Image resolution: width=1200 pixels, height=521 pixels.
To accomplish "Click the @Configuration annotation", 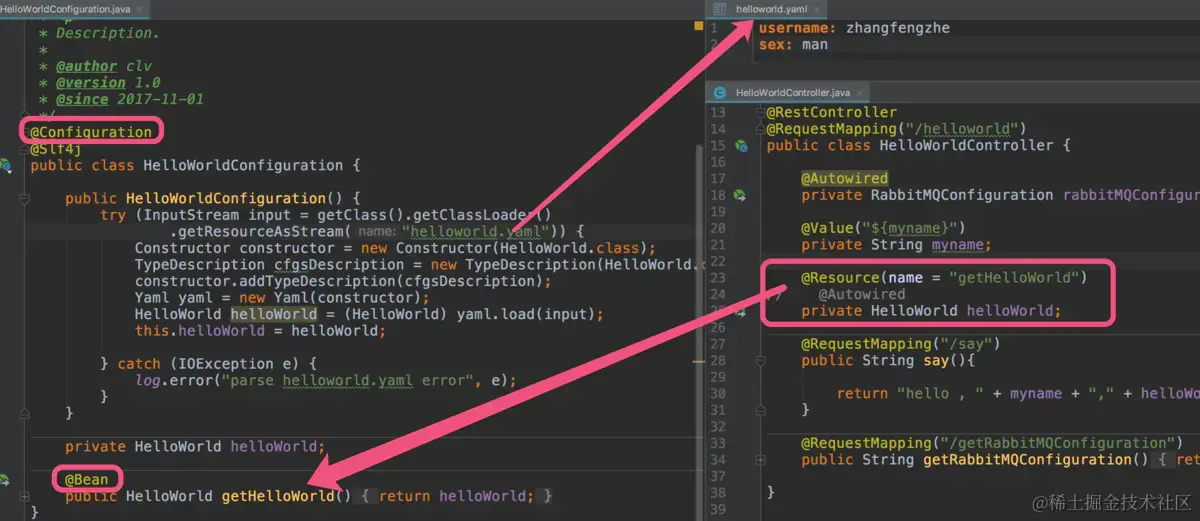I will (91, 132).
